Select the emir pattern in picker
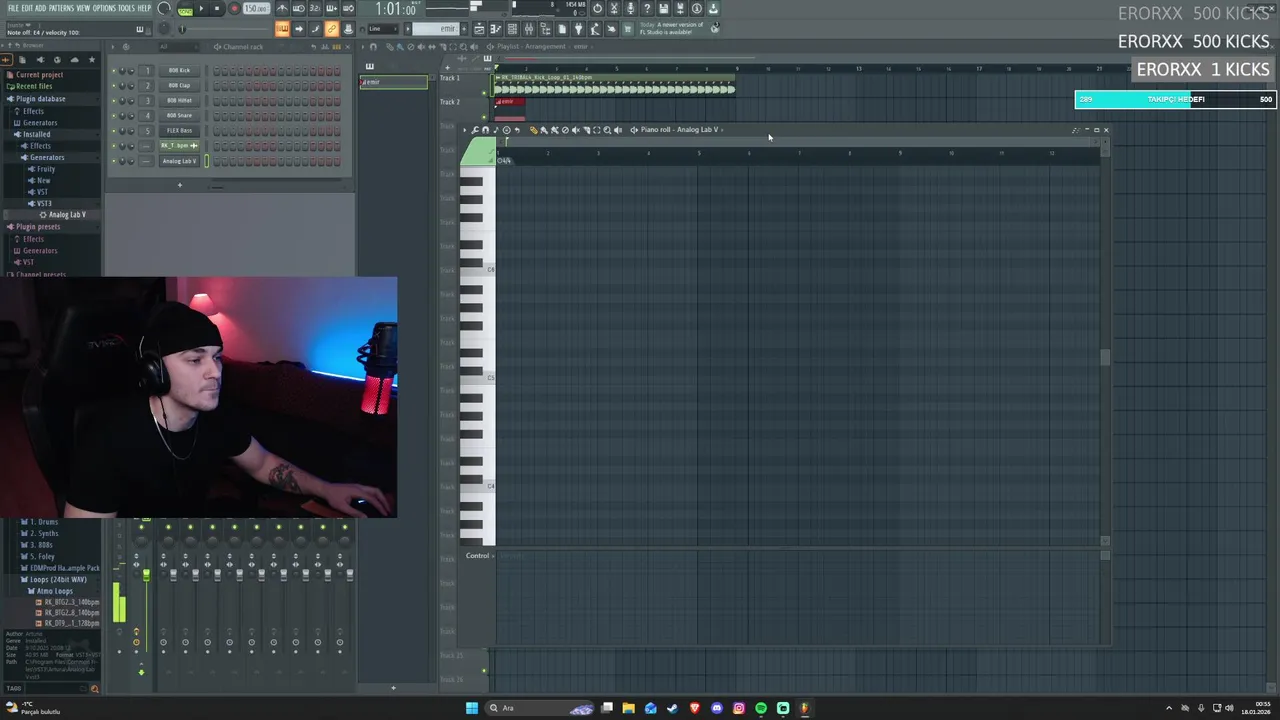The image size is (1280, 720). [393, 81]
